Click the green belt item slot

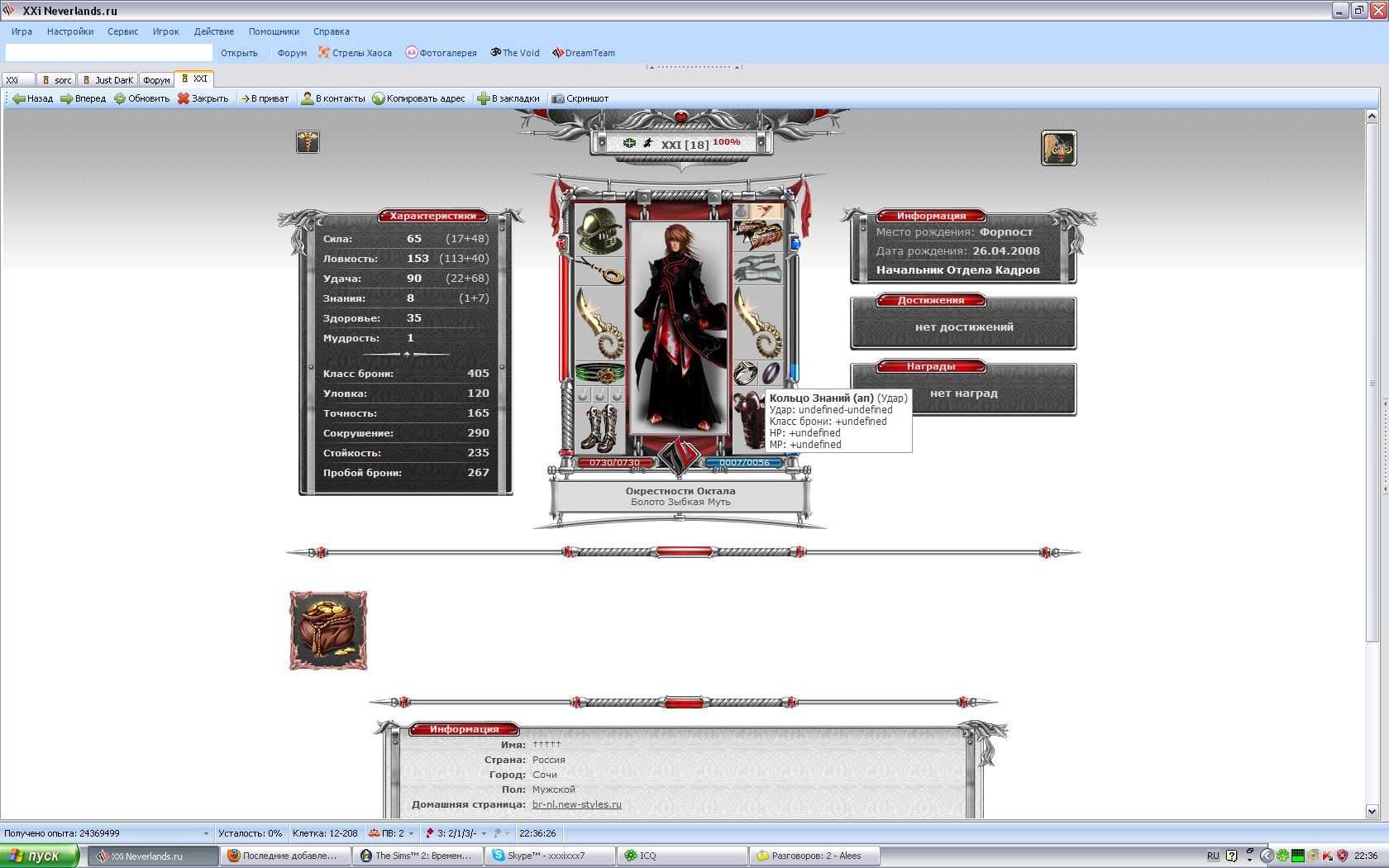pyautogui.click(x=599, y=373)
